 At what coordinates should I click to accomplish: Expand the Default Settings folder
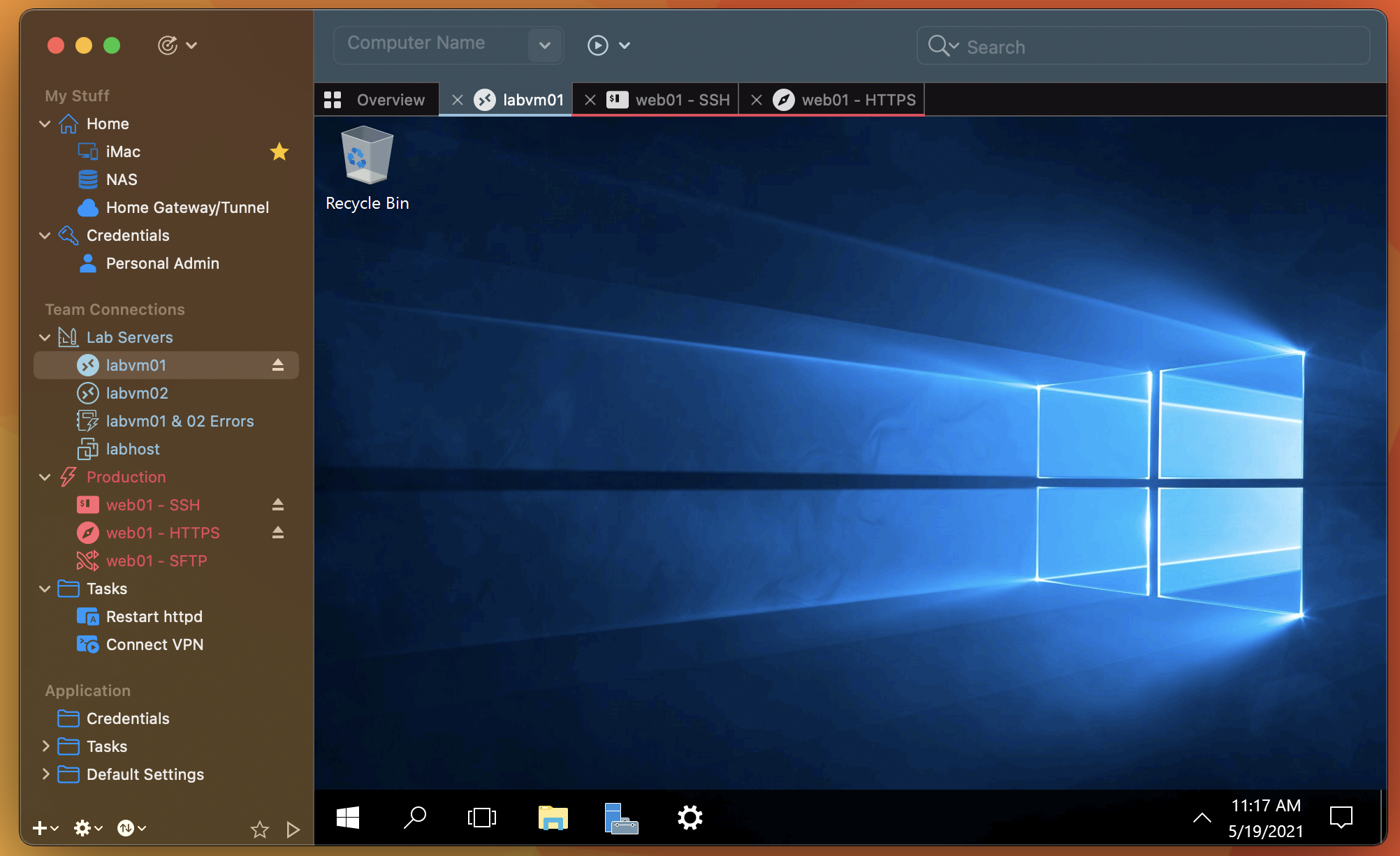45,774
